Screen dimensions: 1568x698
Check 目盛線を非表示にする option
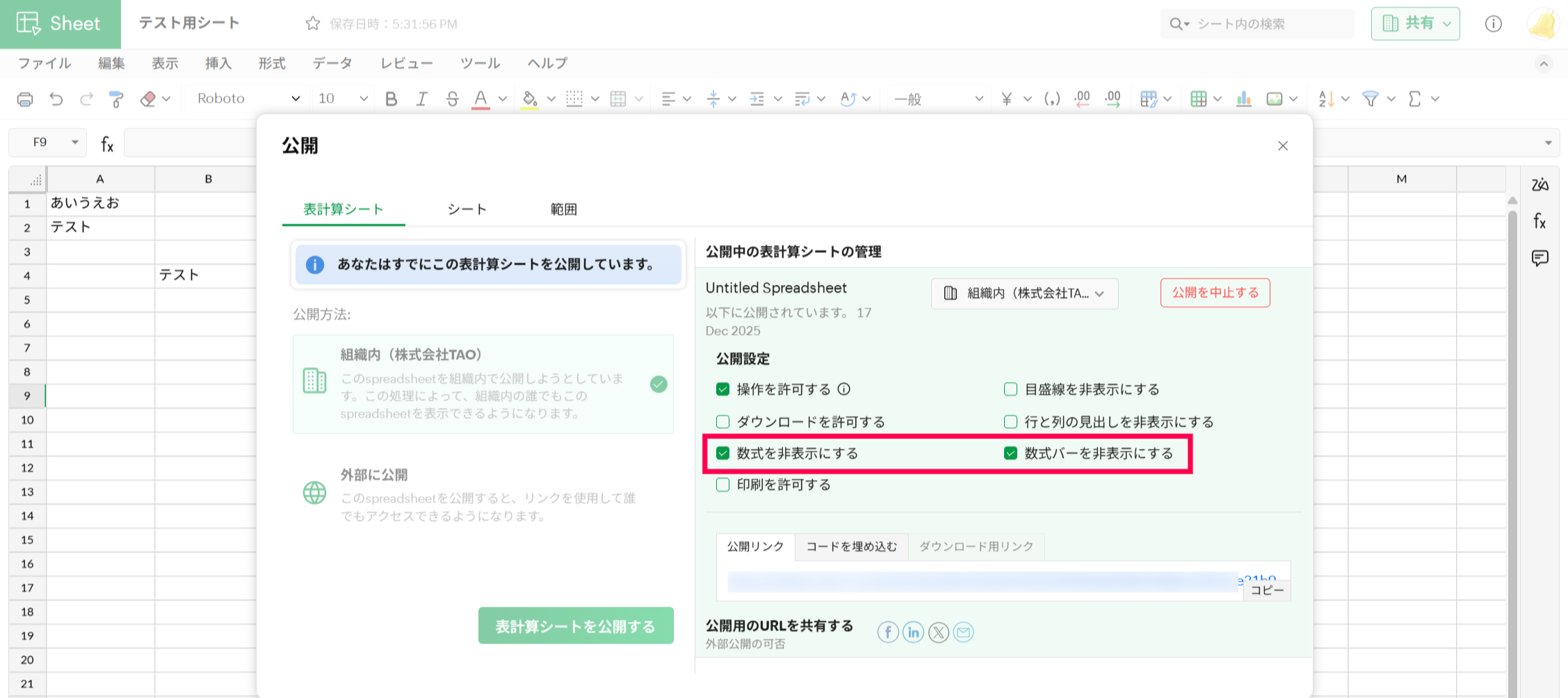pyautogui.click(x=1010, y=389)
